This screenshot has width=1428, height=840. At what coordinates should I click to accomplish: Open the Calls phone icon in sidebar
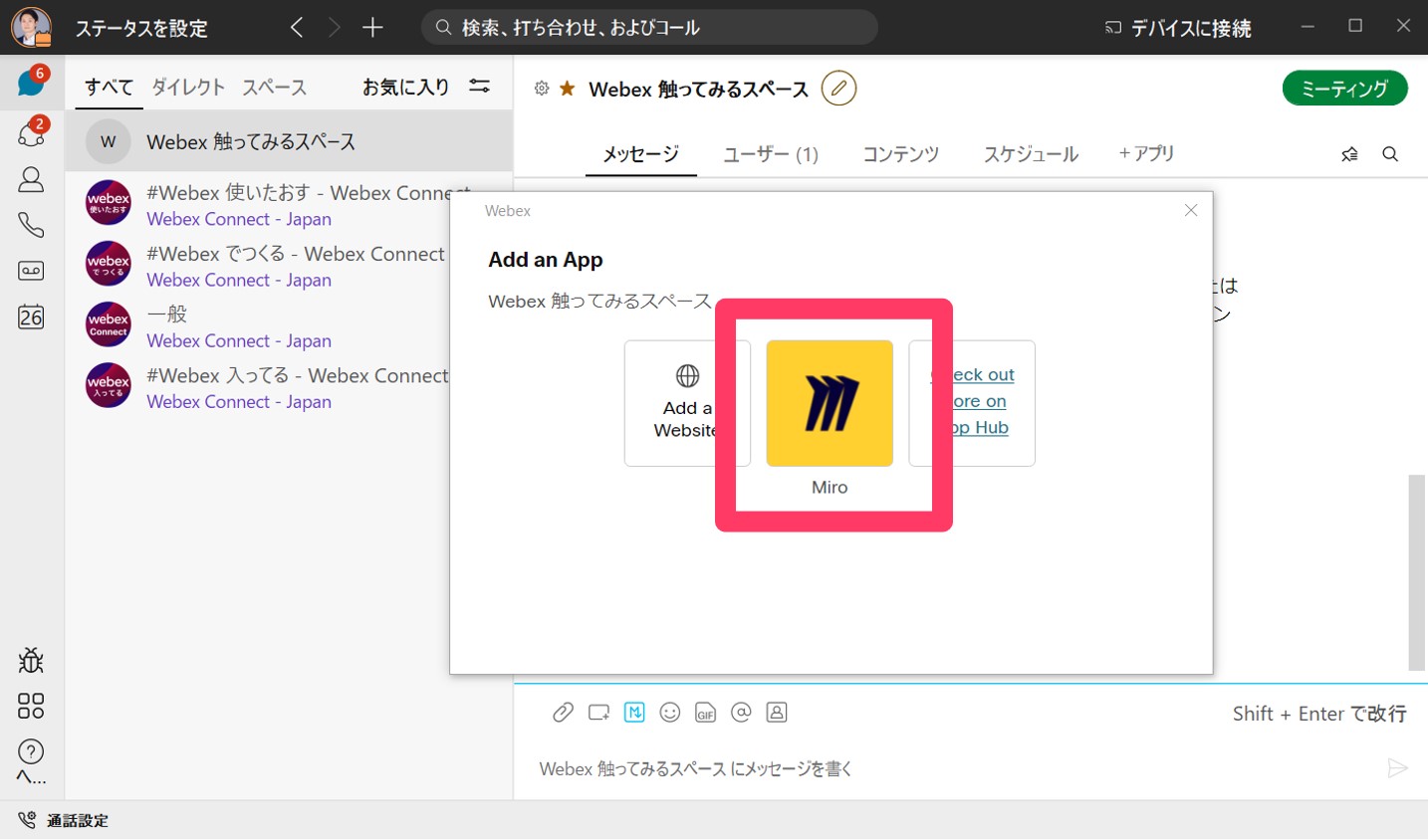coord(31,225)
